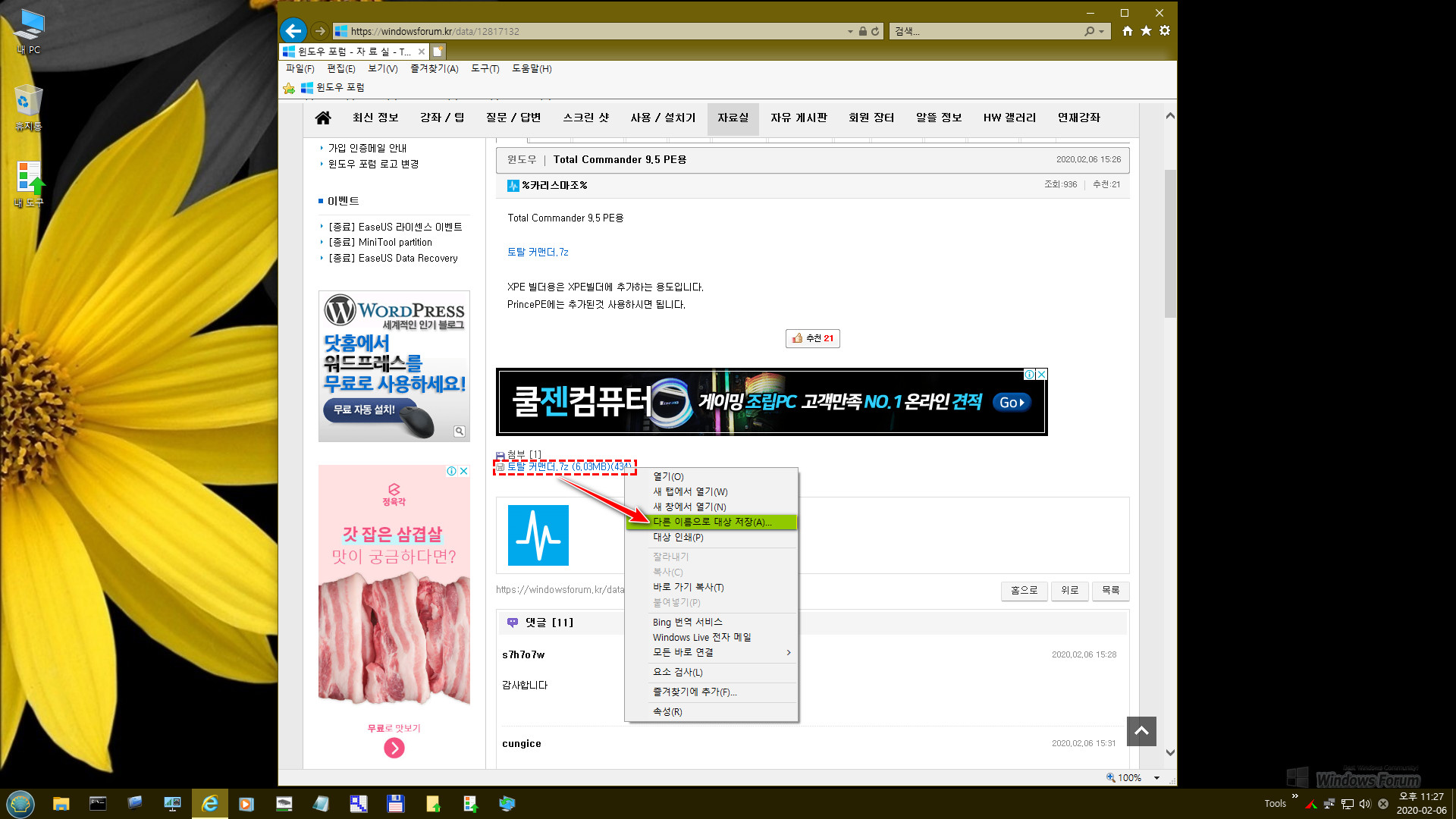Open the 도구(T) menu
This screenshot has width=1456, height=819.
[x=485, y=68]
